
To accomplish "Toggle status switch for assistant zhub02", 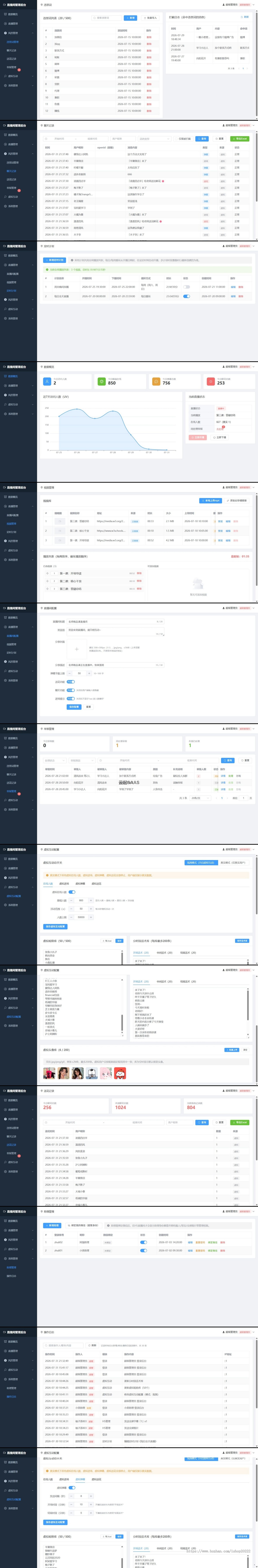I will tap(143, 1242).
